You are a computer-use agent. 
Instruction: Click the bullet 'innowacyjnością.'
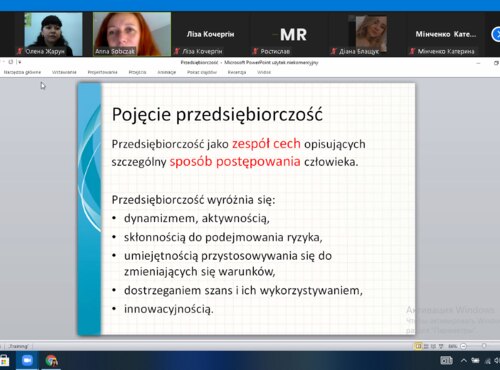pos(169,309)
